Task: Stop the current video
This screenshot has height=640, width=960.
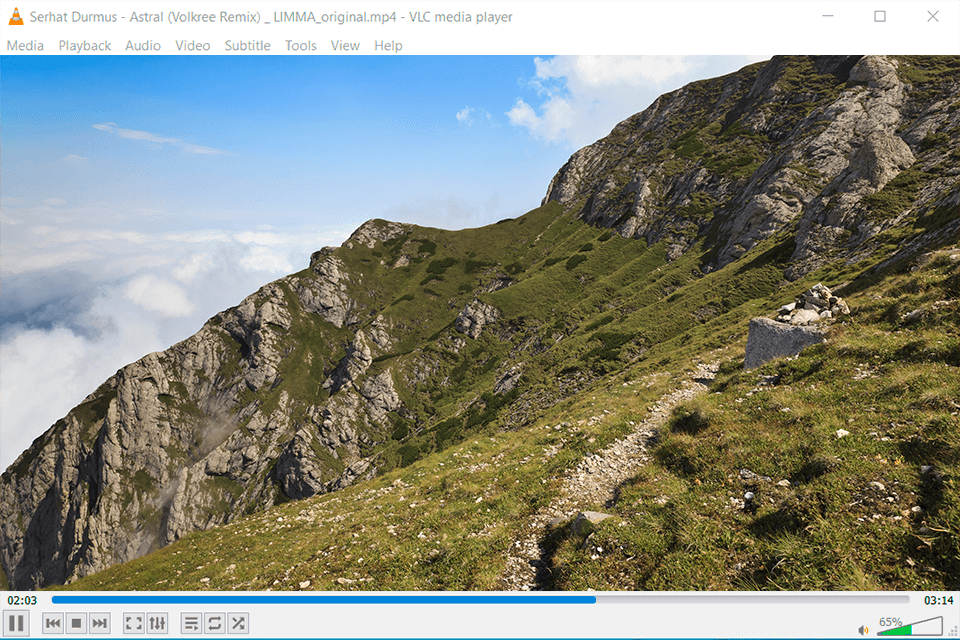Action: click(75, 622)
